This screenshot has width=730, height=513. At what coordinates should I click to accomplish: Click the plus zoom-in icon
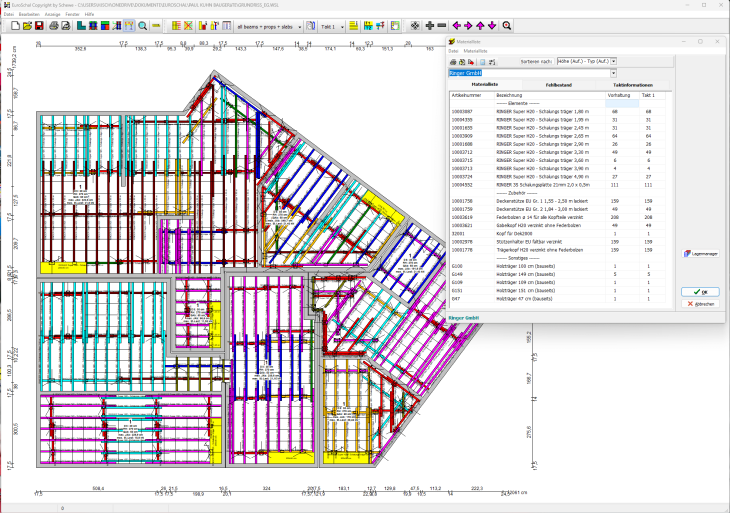point(430,25)
